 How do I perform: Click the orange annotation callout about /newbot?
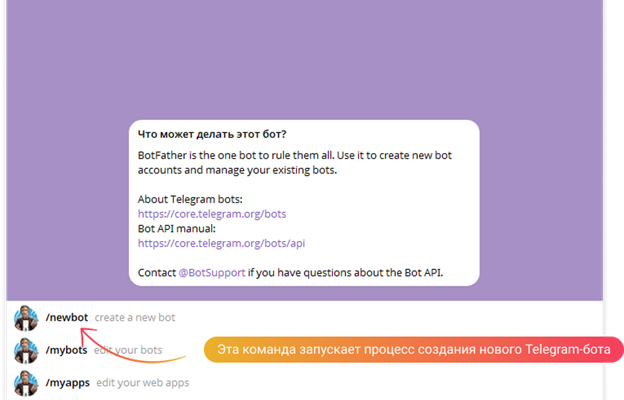click(x=413, y=350)
